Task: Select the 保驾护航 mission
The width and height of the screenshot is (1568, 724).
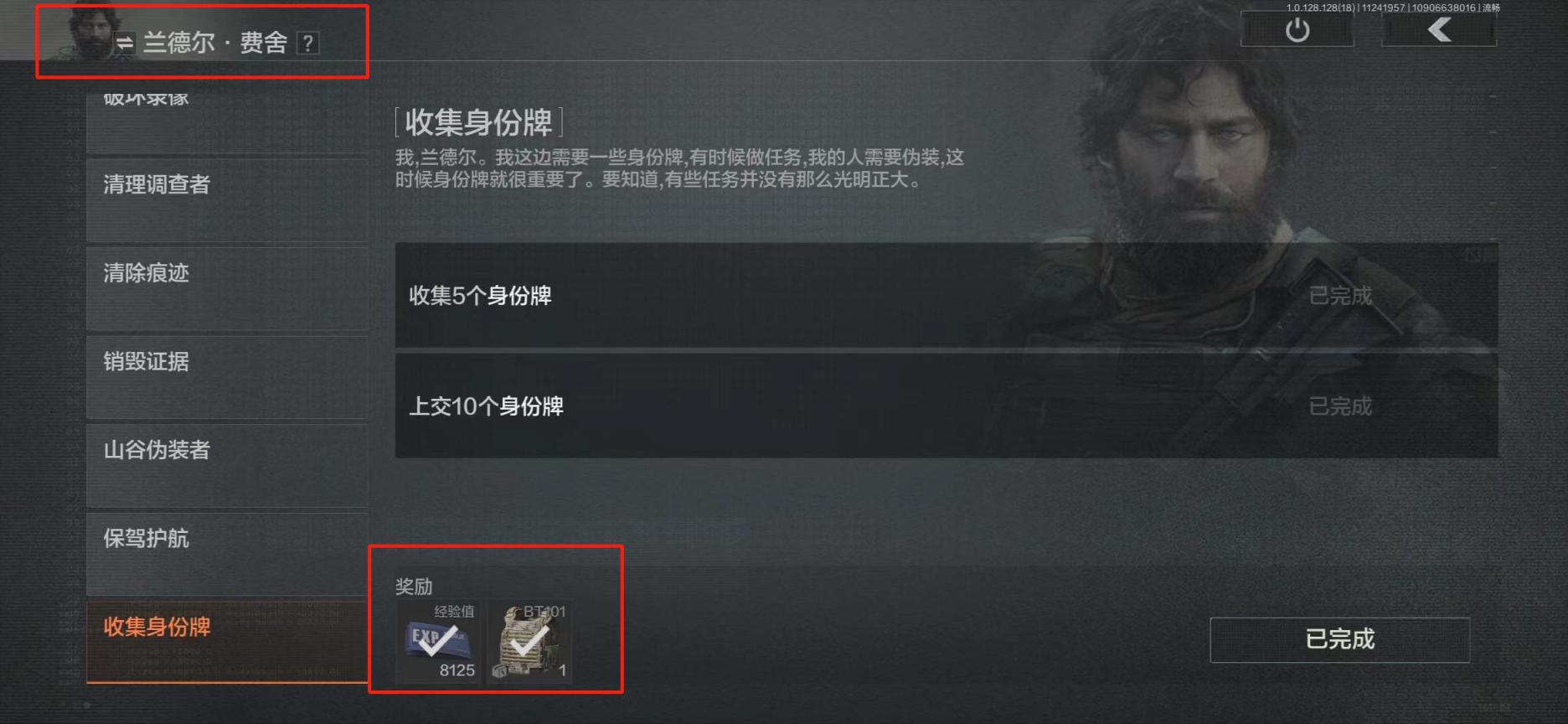Action: tap(227, 554)
